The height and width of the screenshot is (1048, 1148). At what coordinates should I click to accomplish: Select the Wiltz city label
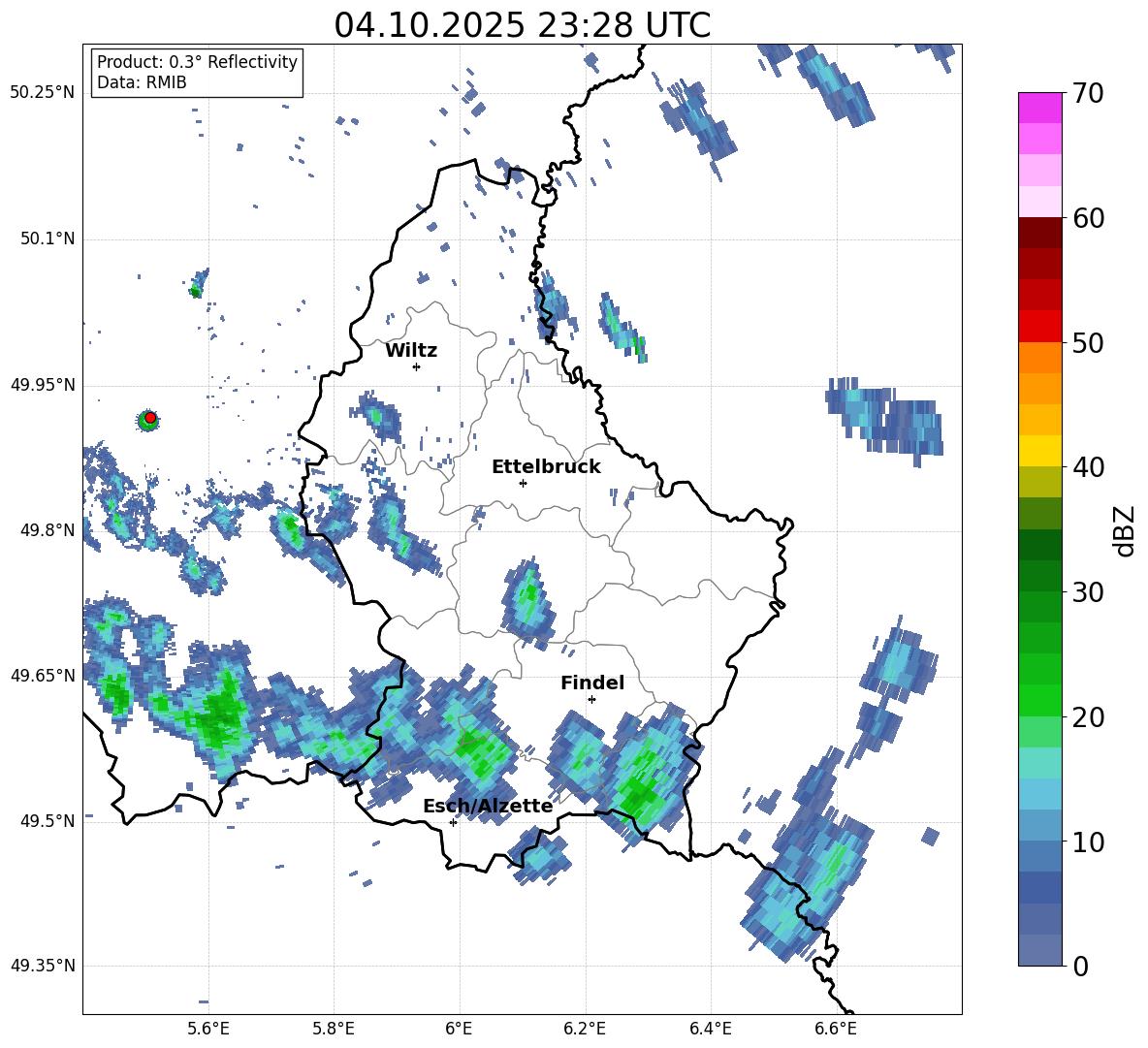pyautogui.click(x=411, y=351)
